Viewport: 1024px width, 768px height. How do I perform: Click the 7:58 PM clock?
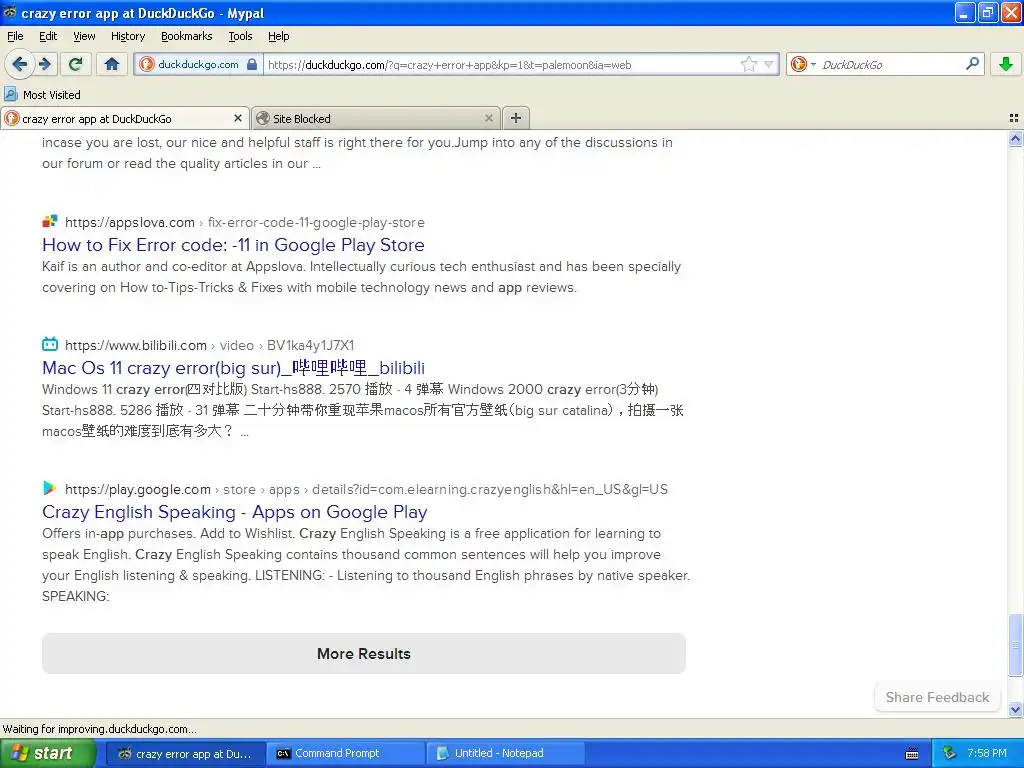click(x=986, y=753)
